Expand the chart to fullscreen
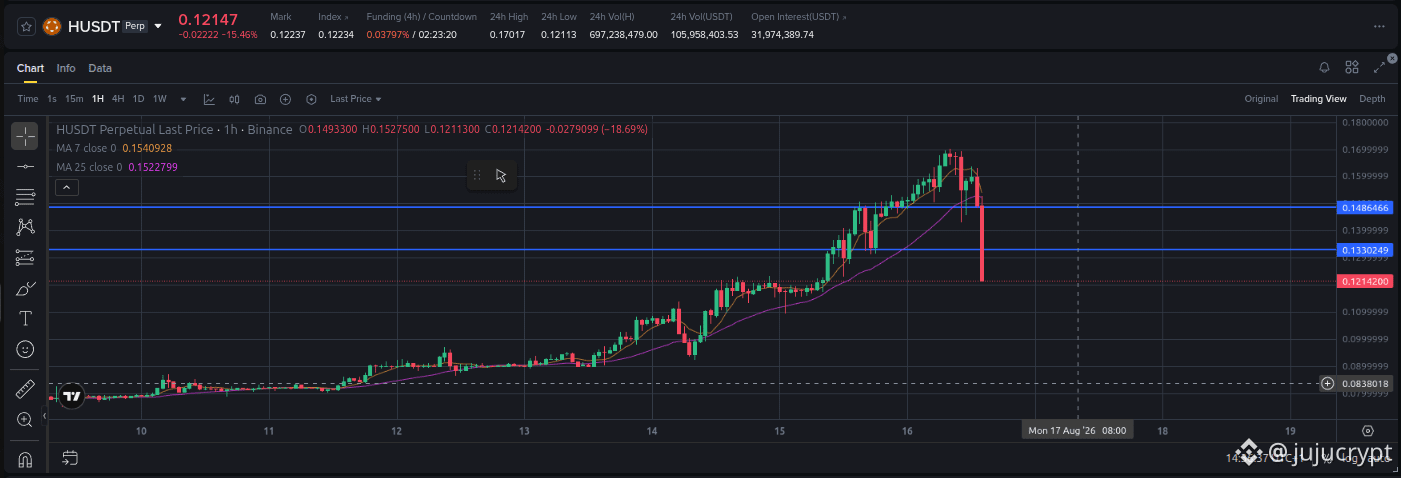1401x478 pixels. click(1380, 67)
